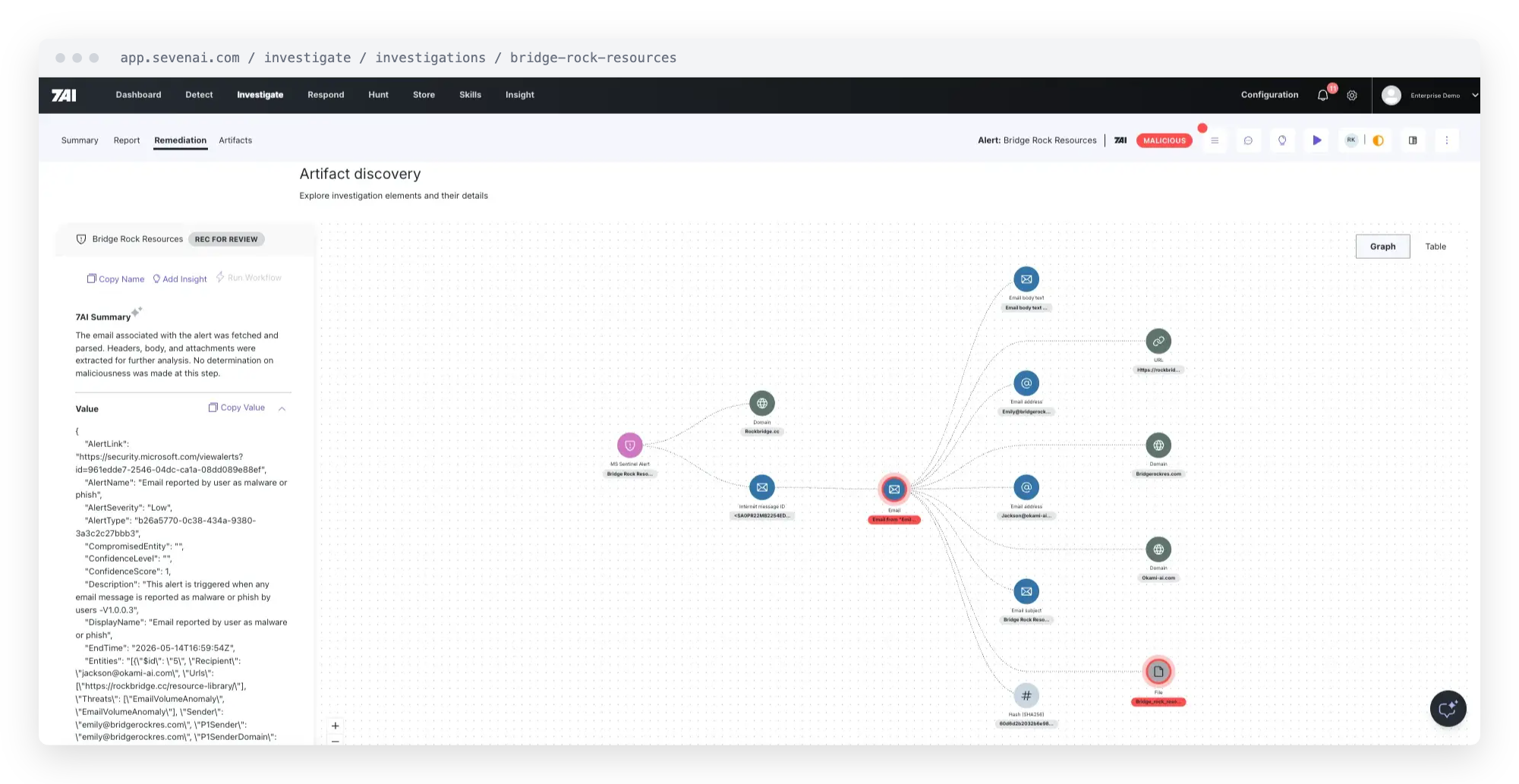The width and height of the screenshot is (1519, 784).
Task: Open the comments chat bubble icon
Action: (1248, 140)
